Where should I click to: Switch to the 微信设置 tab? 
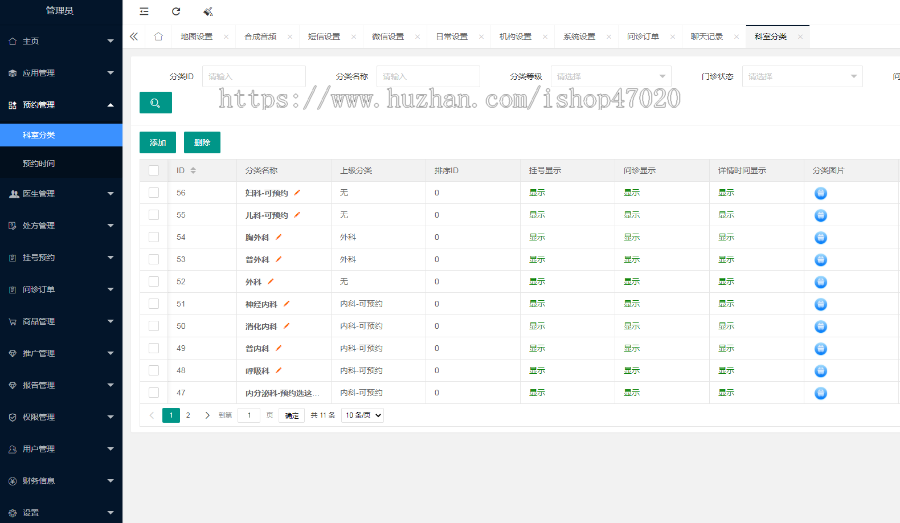[x=388, y=37]
